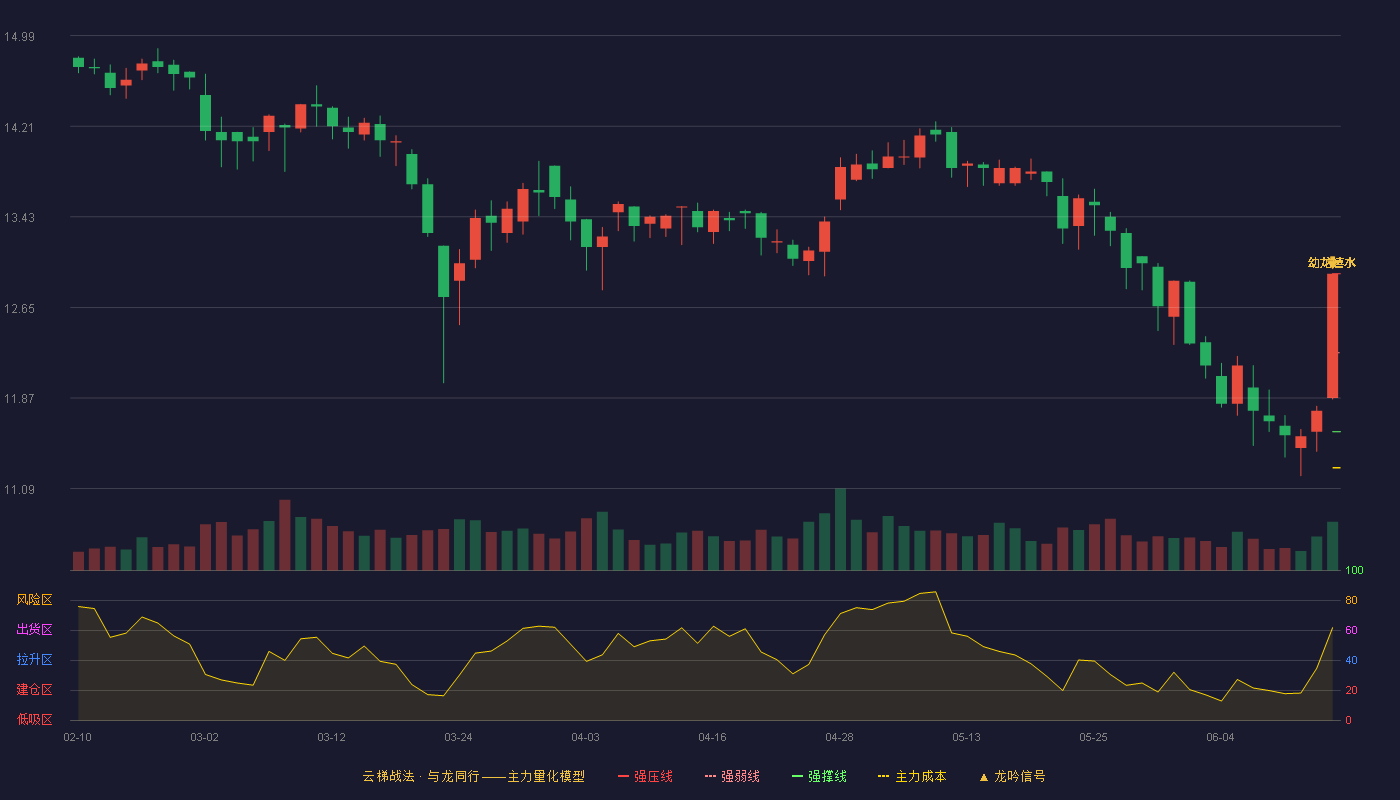Click the 05-25 date label
The height and width of the screenshot is (800, 1400).
(x=1093, y=737)
